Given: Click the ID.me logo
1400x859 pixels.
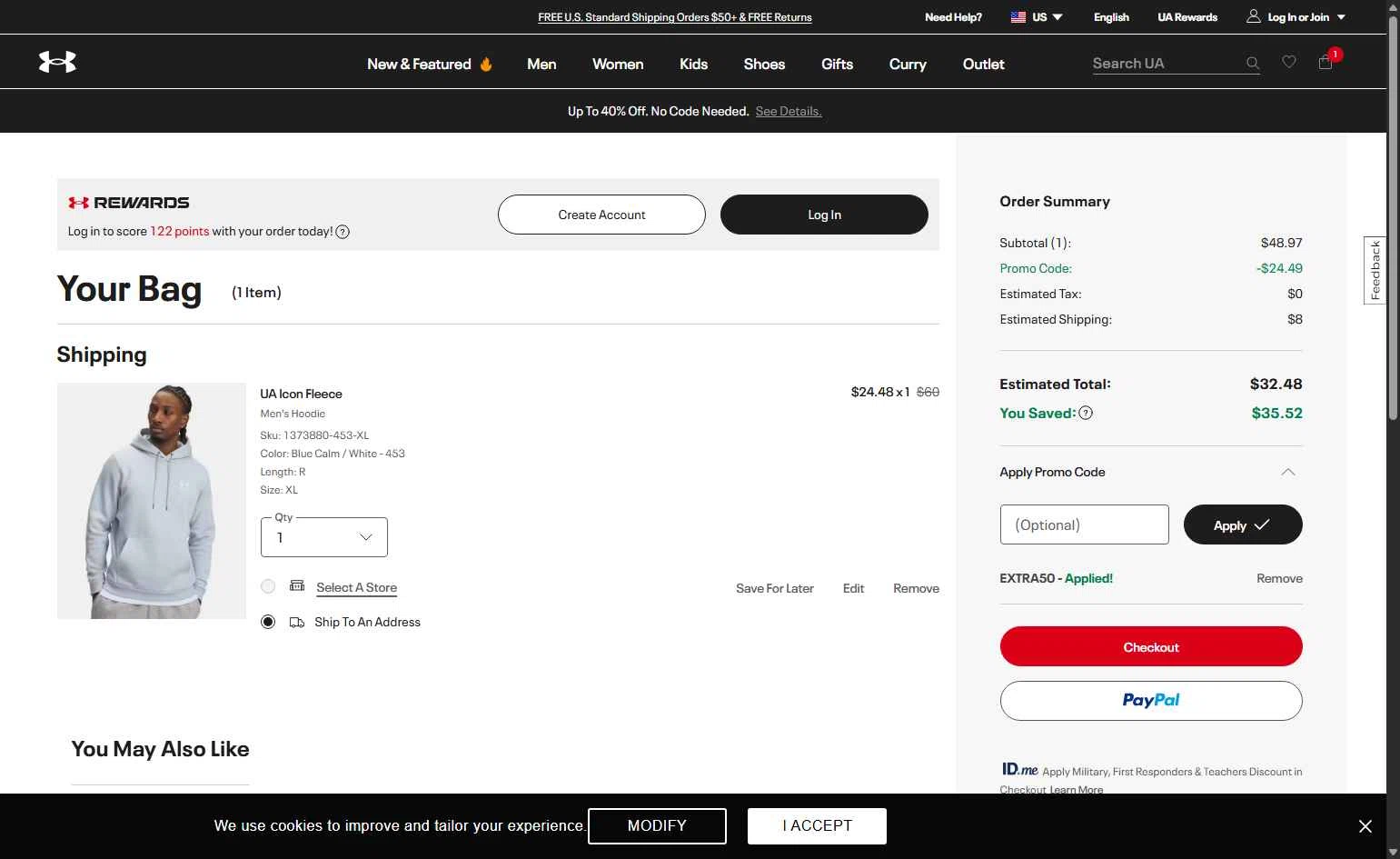Looking at the screenshot, I should pos(1019,769).
